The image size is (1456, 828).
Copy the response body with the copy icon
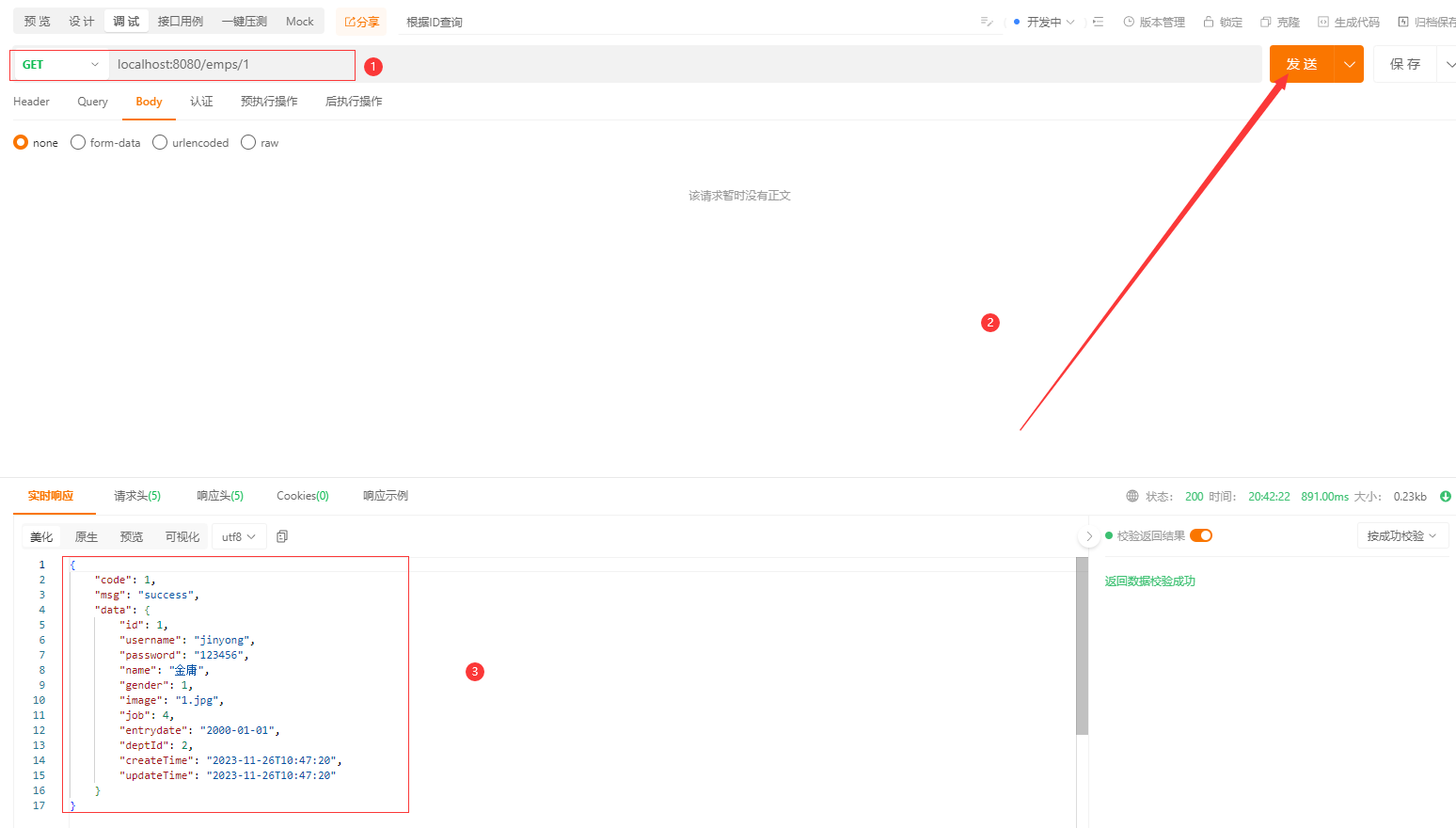pos(282,536)
